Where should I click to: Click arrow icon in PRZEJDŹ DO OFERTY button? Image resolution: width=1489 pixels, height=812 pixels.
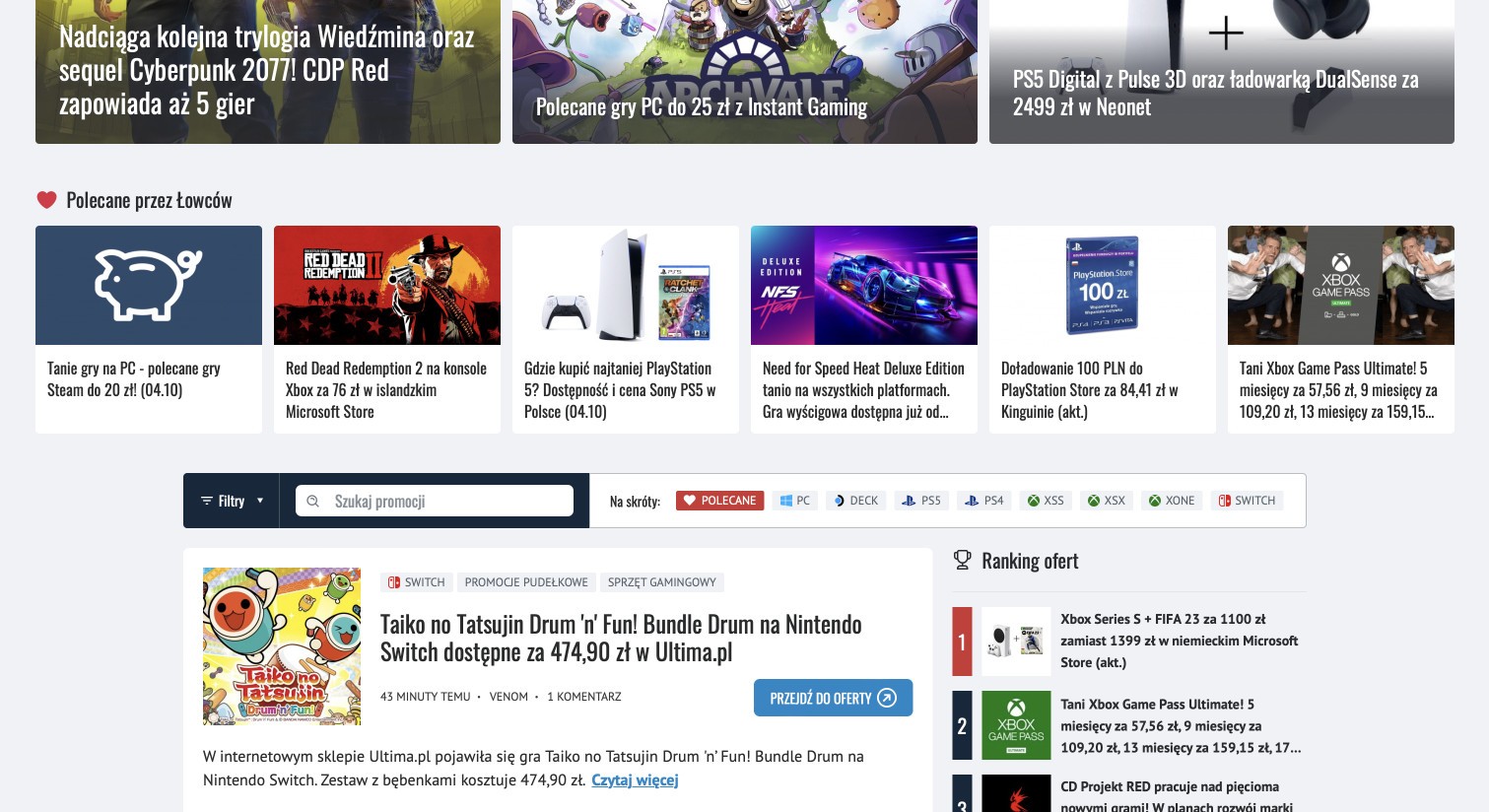click(x=887, y=698)
